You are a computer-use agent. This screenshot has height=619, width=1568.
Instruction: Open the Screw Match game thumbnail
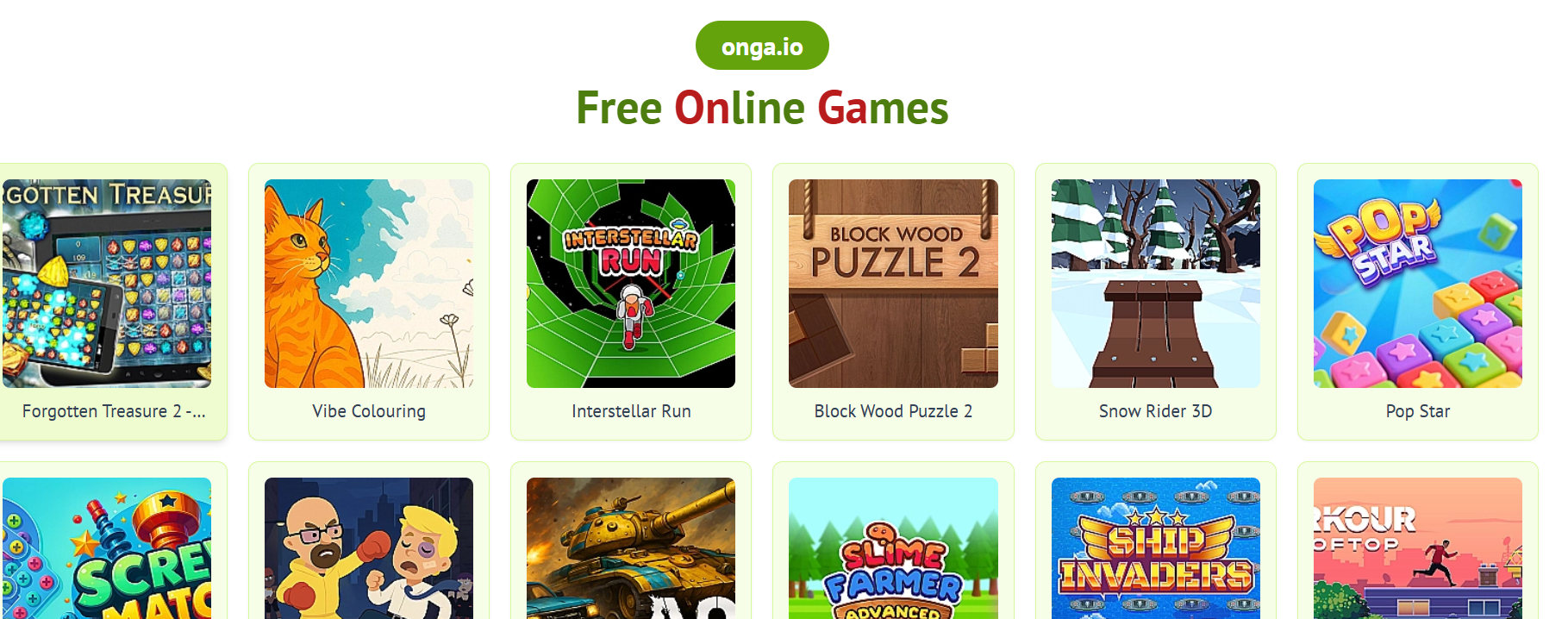click(x=107, y=548)
